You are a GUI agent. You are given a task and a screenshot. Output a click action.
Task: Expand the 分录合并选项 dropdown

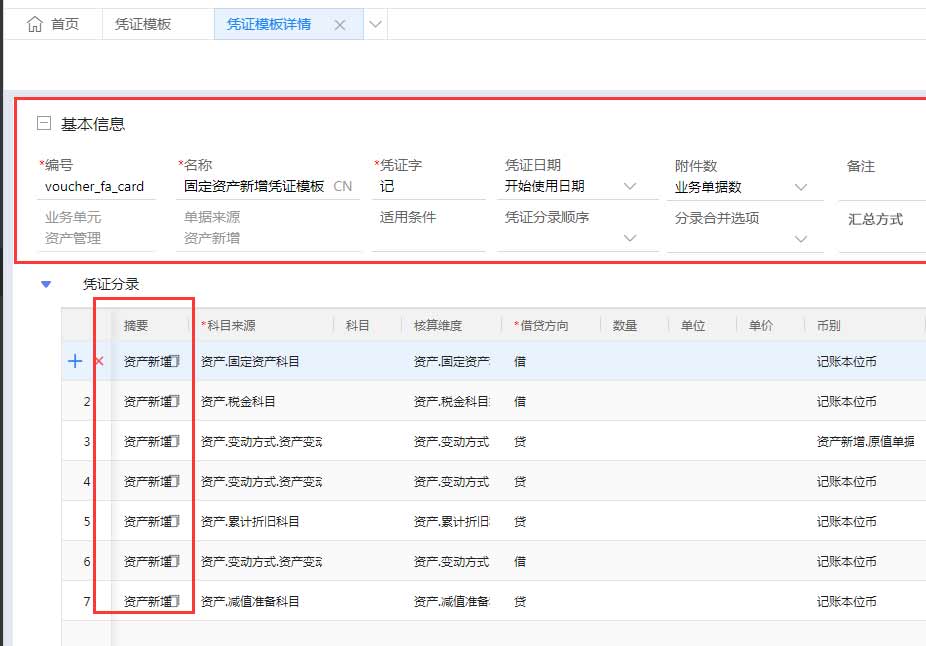[x=801, y=239]
